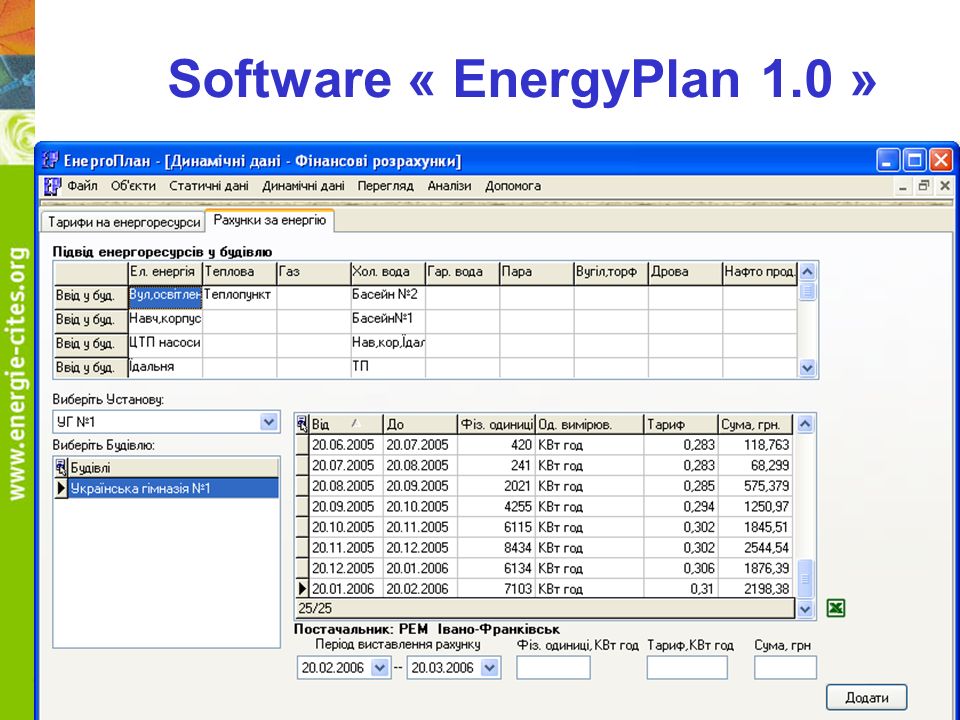Click dropdown arrow beside 25/25 record counter

click(805, 609)
